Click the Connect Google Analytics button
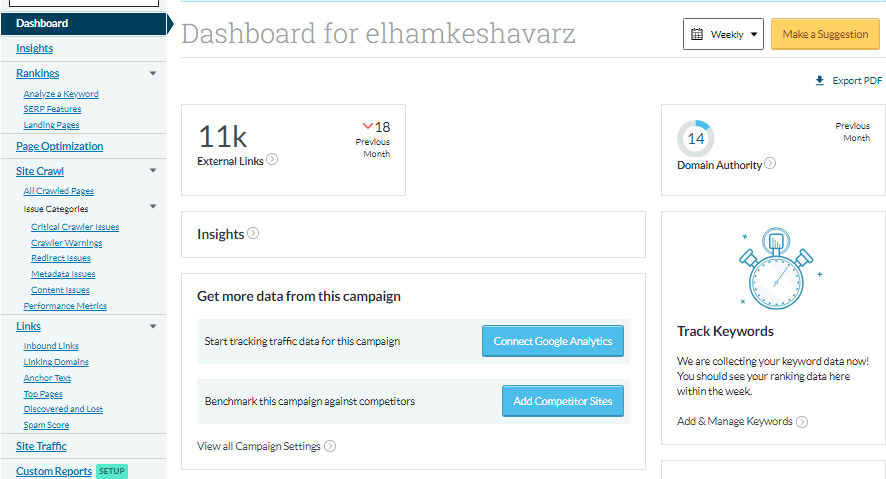Image resolution: width=886 pixels, height=479 pixels. 553,341
